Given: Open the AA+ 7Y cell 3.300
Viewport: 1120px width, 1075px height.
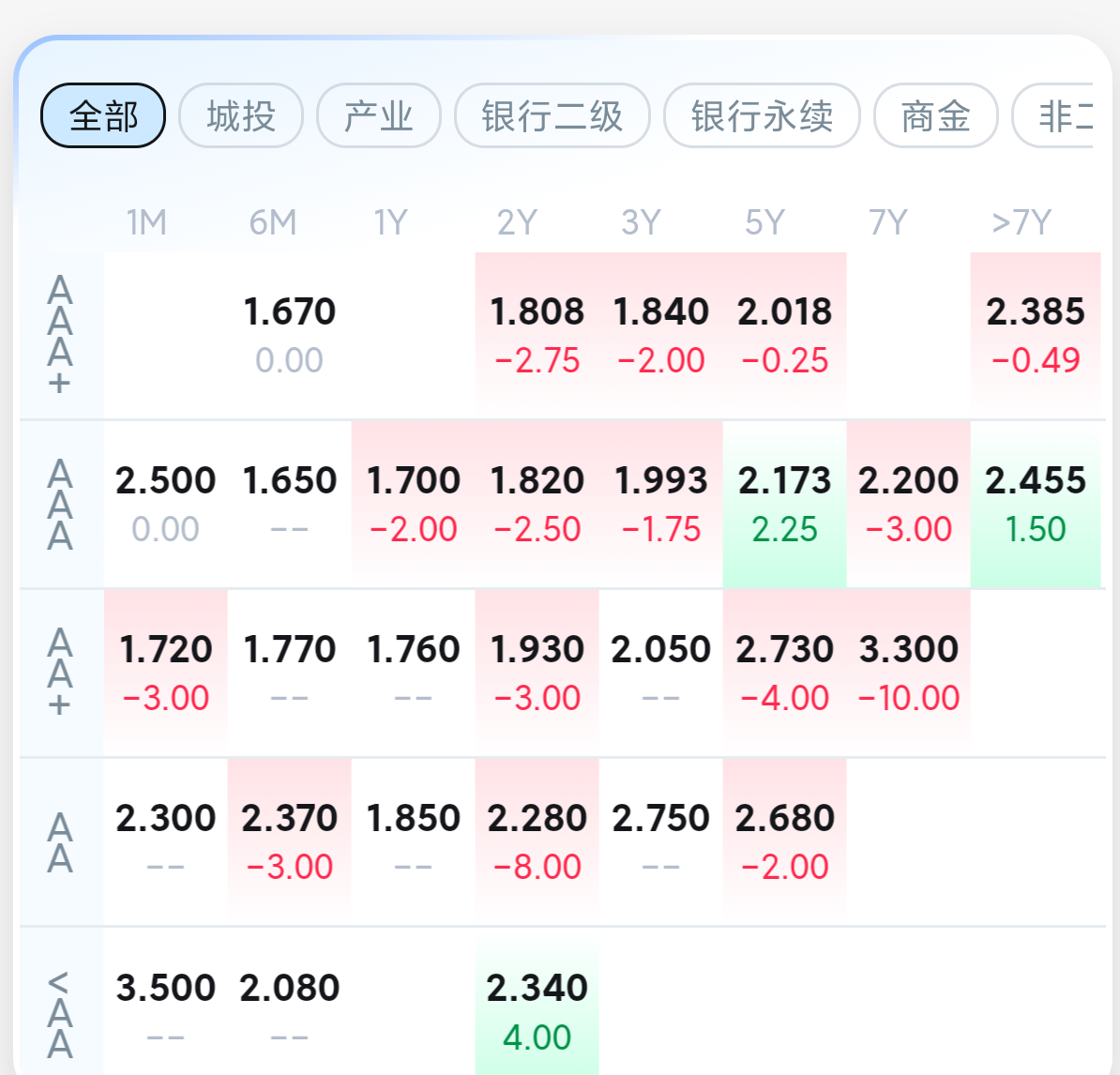Looking at the screenshot, I should click(x=908, y=673).
